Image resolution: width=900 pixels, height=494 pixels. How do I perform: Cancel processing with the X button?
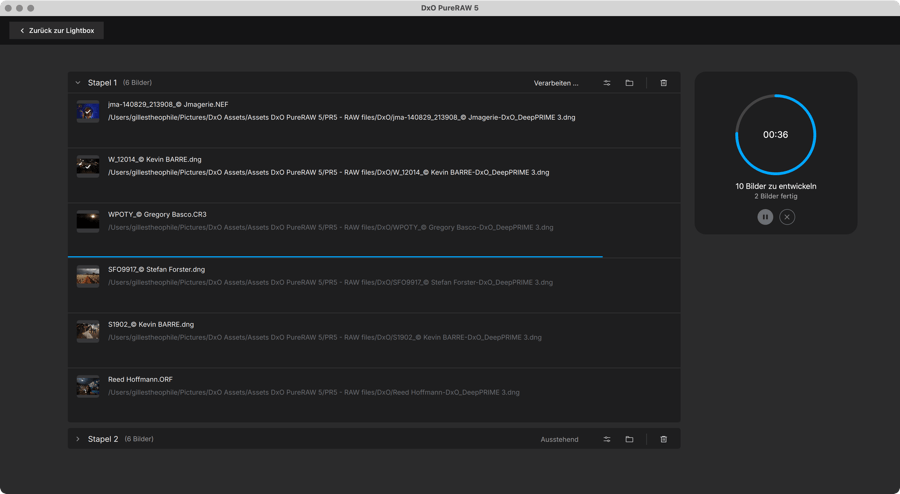(787, 217)
